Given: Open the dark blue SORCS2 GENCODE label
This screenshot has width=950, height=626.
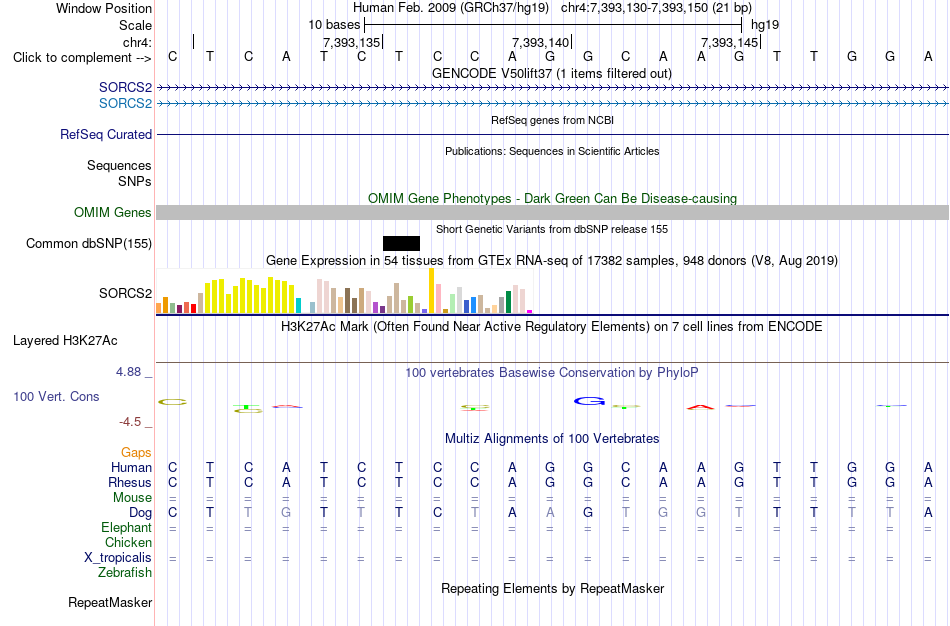Looking at the screenshot, I should (x=125, y=88).
